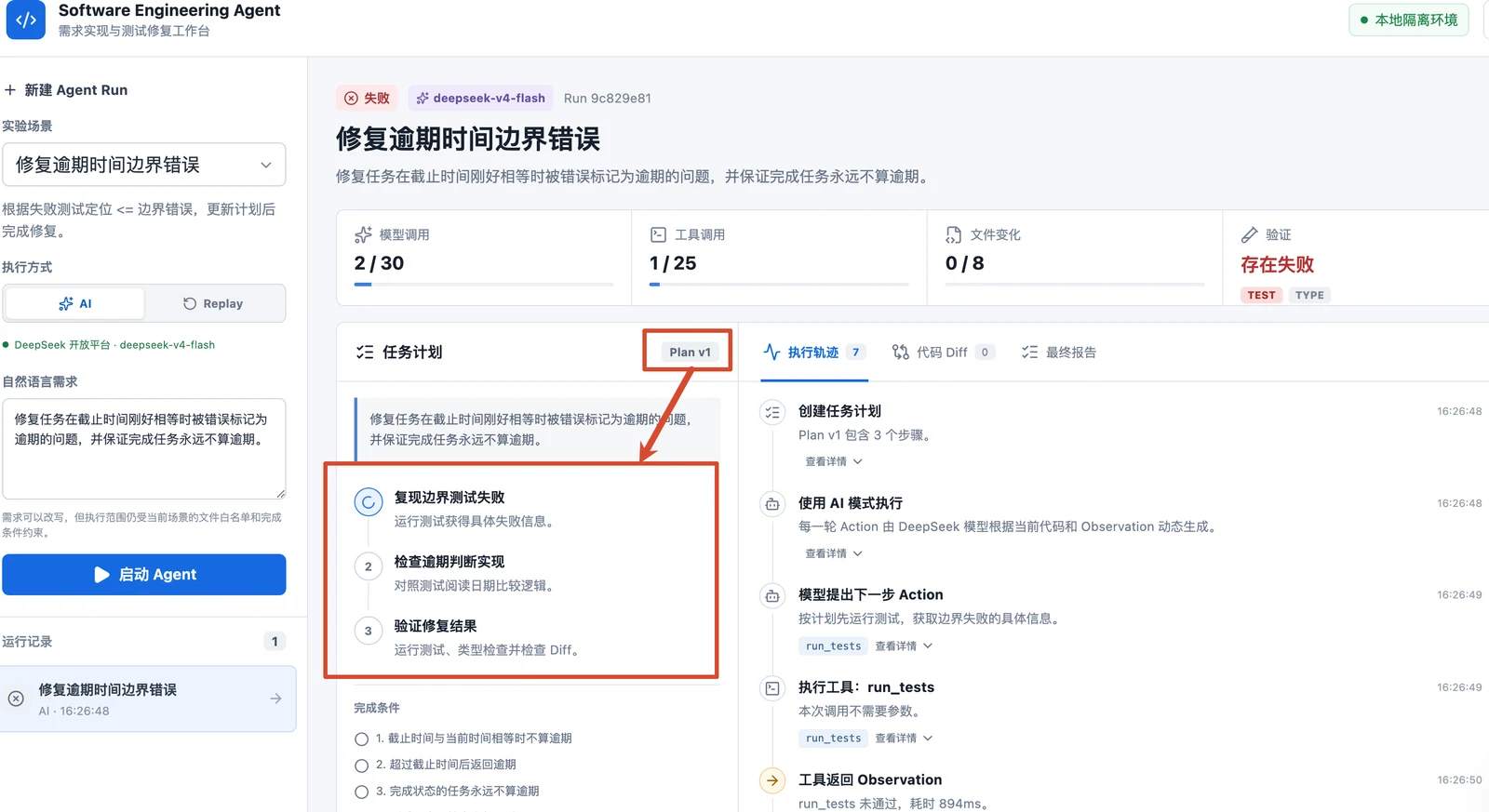
Task: Click the create task plan timeline icon
Action: click(x=771, y=412)
